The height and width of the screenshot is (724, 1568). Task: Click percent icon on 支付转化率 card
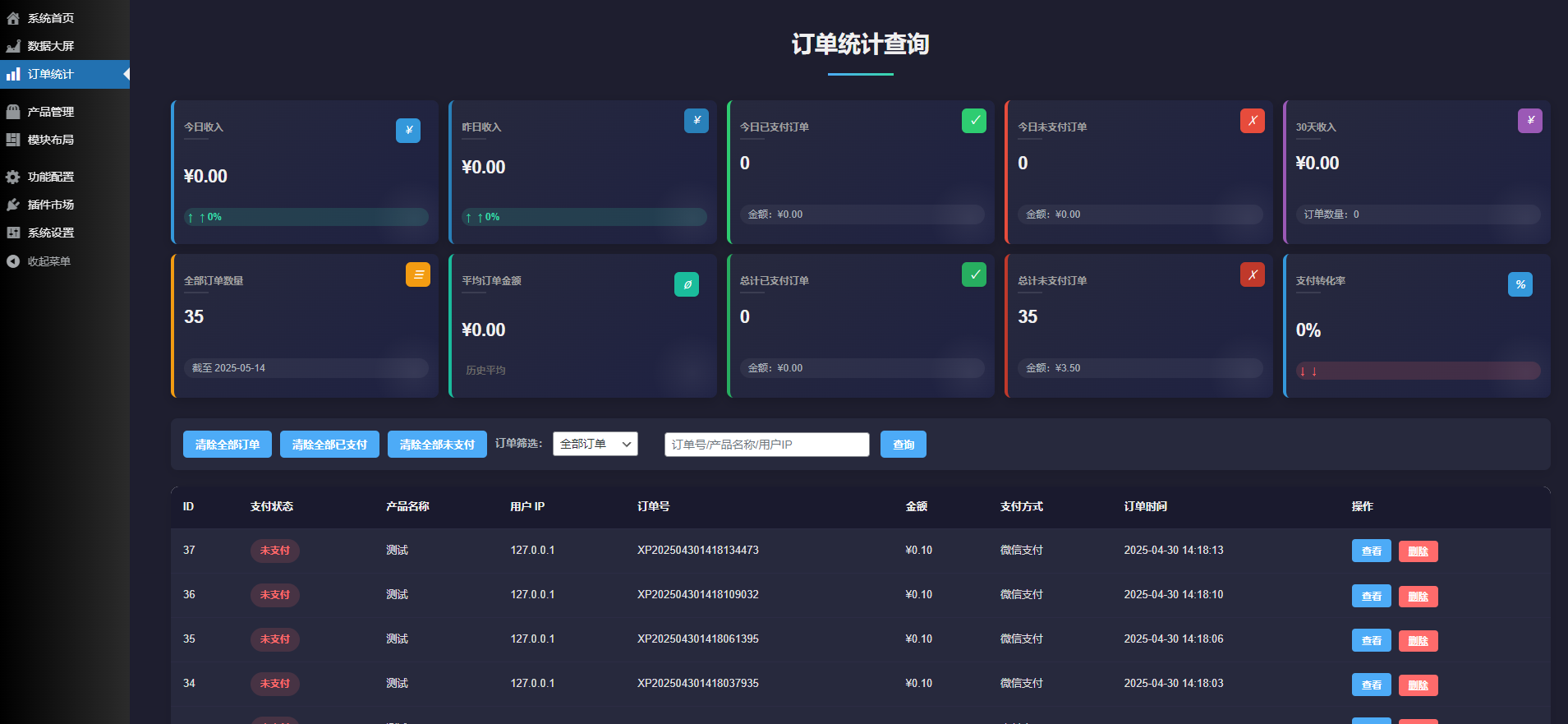1520,284
